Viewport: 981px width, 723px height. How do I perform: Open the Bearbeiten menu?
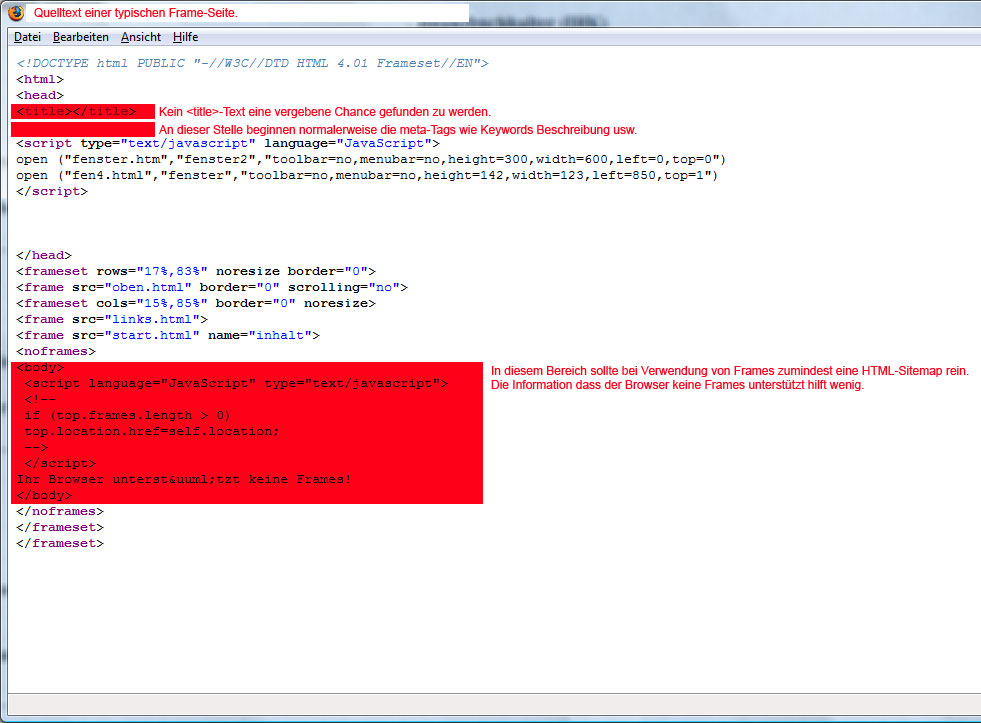coord(81,37)
